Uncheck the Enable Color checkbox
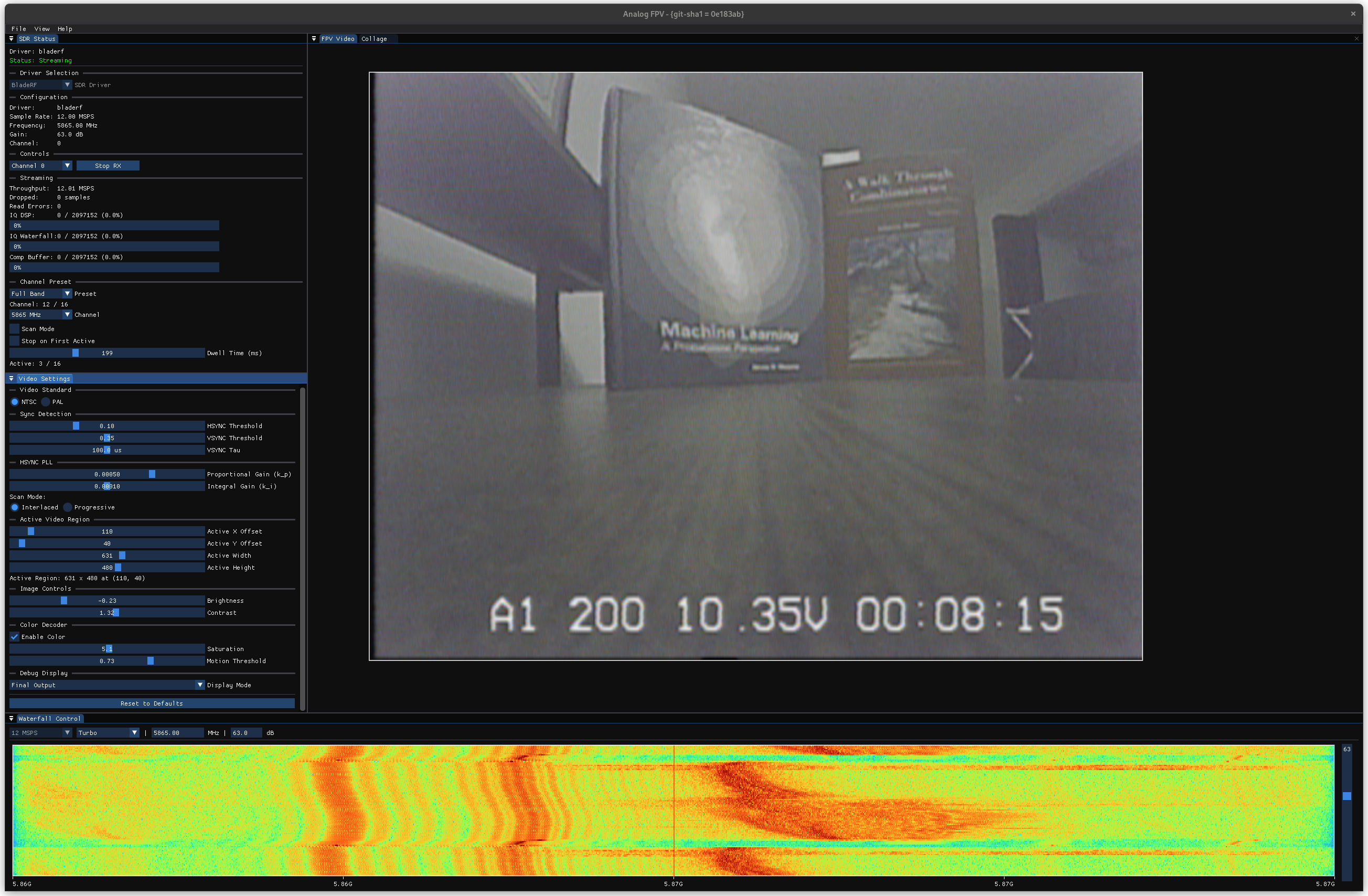This screenshot has width=1368, height=896. click(14, 637)
